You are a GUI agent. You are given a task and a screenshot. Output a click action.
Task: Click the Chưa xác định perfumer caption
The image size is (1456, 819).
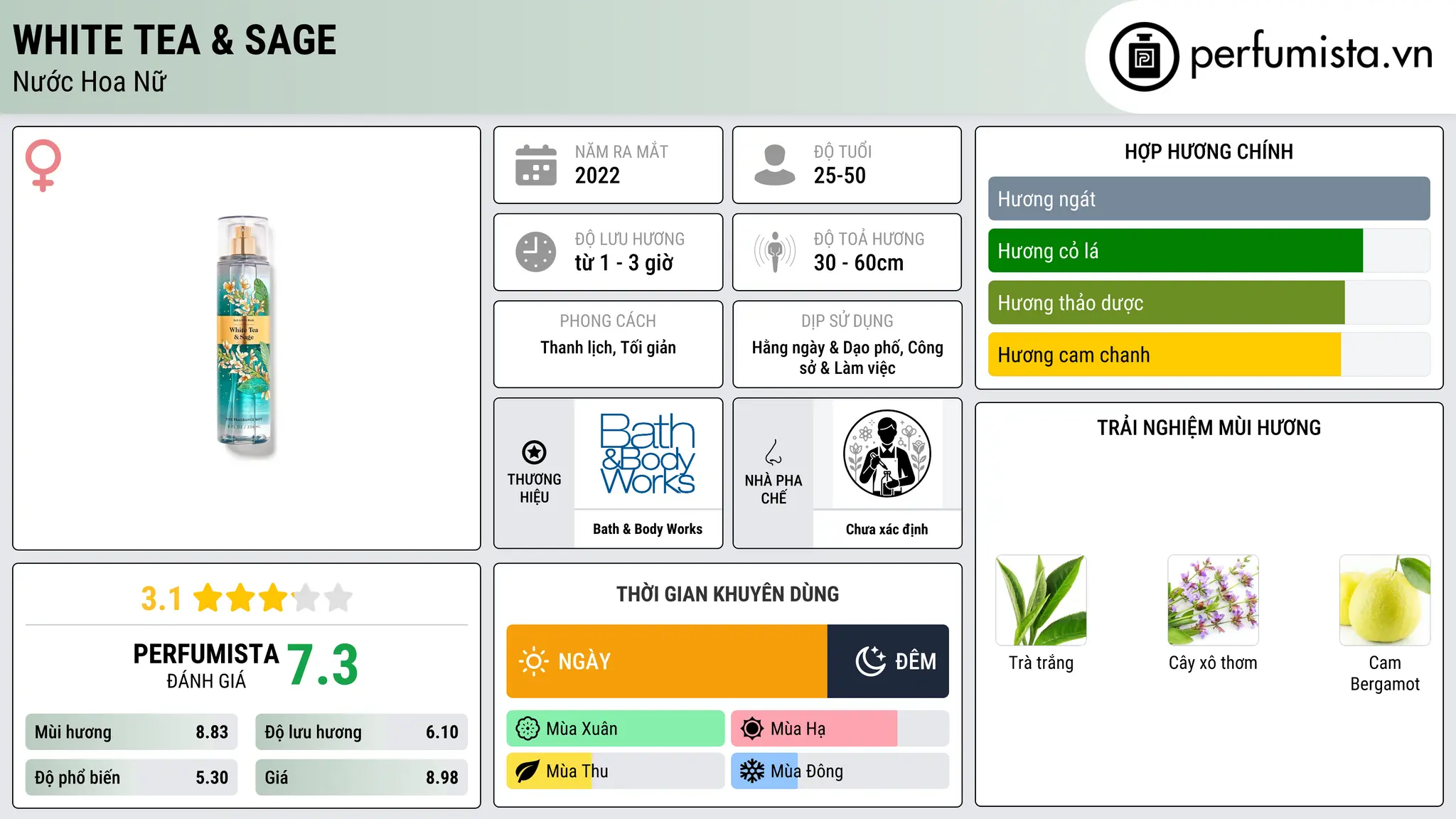coord(887,529)
